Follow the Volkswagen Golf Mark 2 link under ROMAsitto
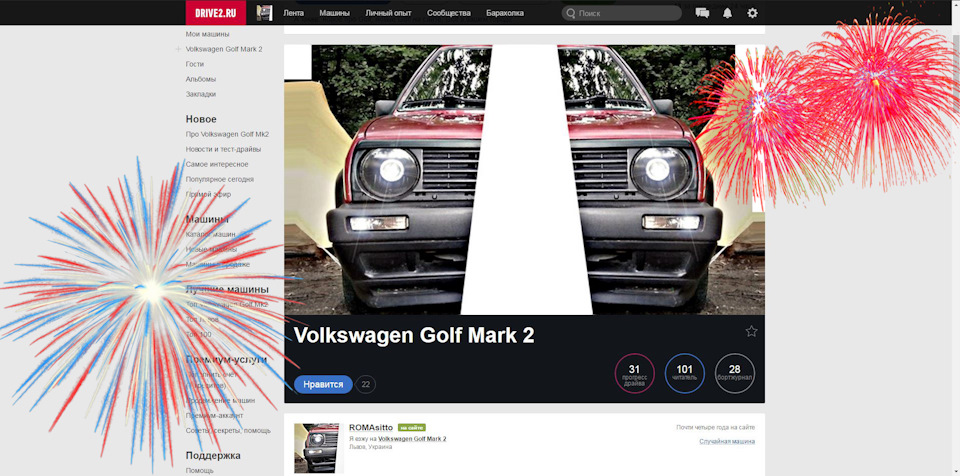This screenshot has height=476, width=960. click(x=412, y=439)
